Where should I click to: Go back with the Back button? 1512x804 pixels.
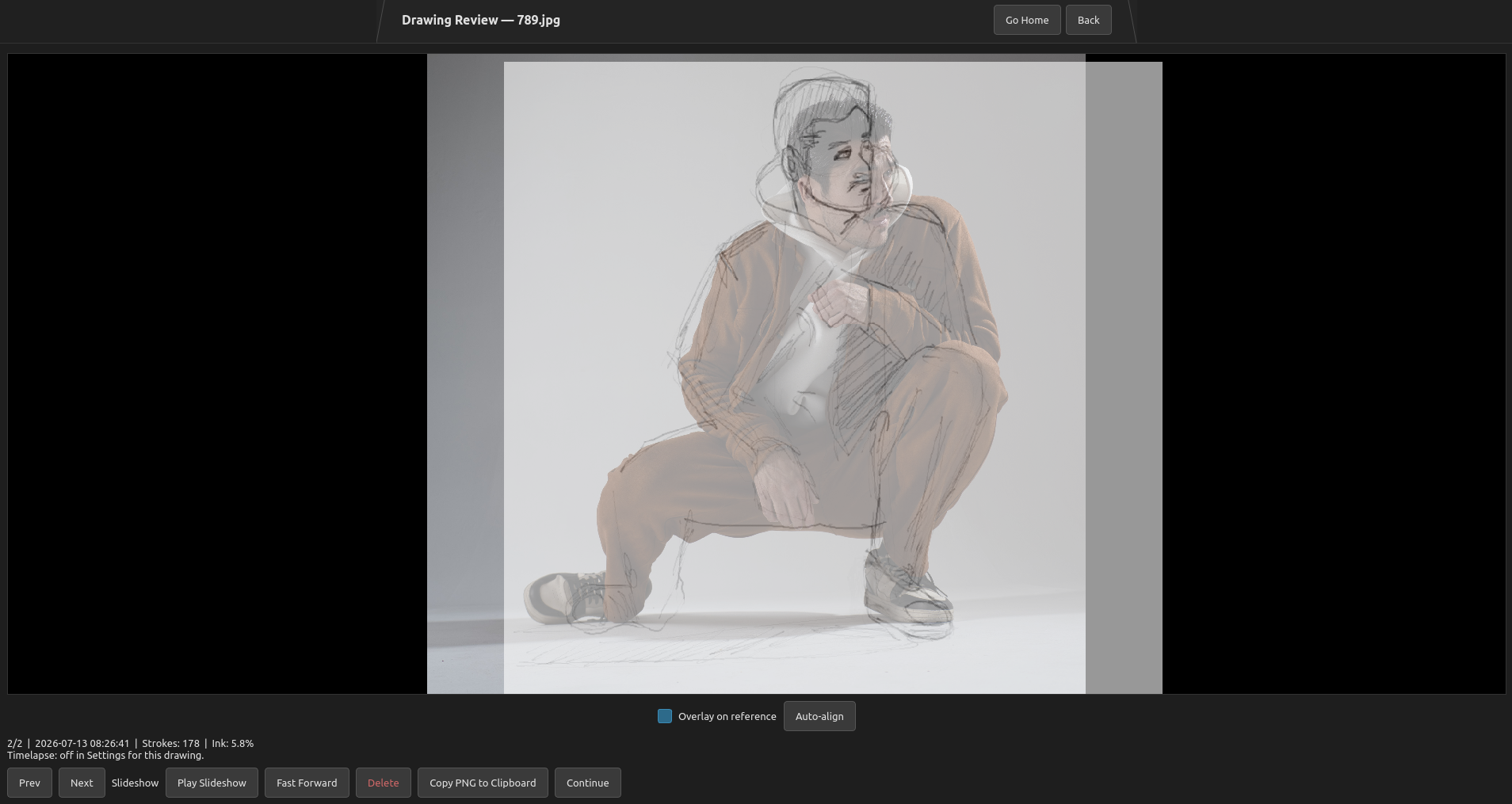pyautogui.click(x=1088, y=20)
